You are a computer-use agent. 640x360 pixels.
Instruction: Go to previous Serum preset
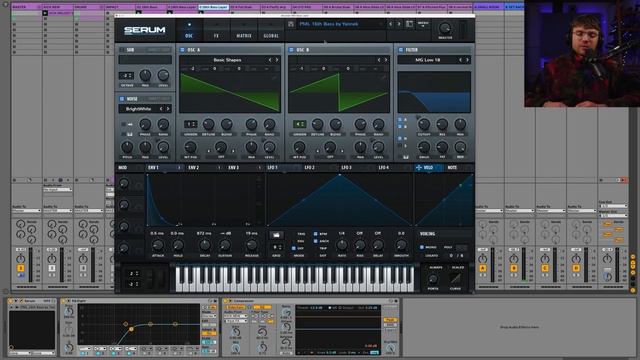(x=390, y=24)
